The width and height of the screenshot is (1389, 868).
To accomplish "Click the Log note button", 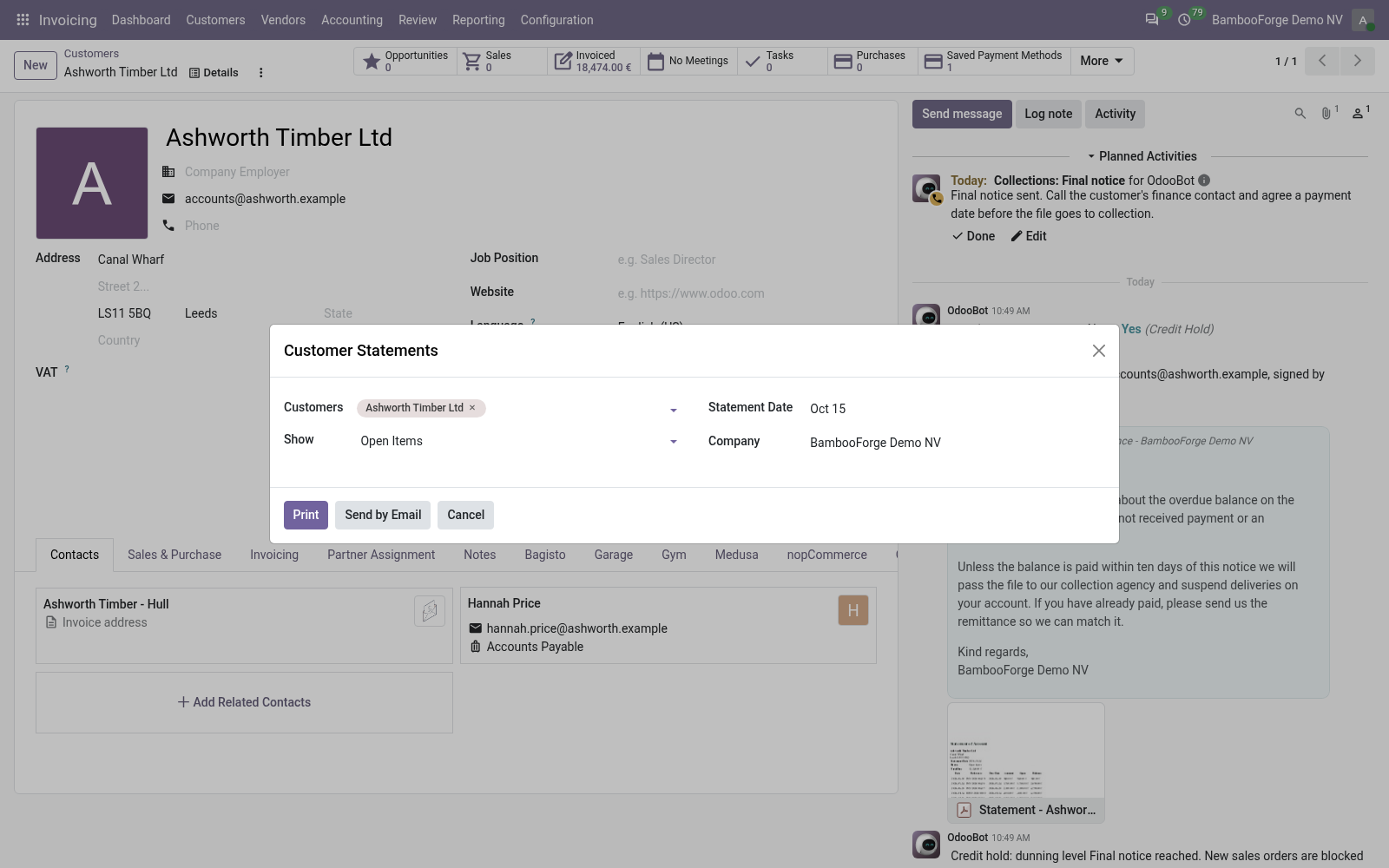I will (x=1048, y=114).
